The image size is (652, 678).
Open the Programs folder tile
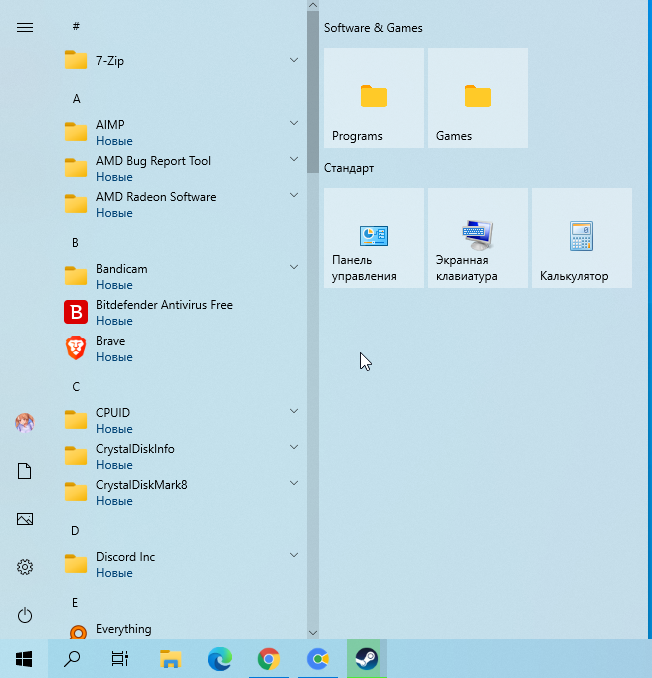(x=374, y=98)
